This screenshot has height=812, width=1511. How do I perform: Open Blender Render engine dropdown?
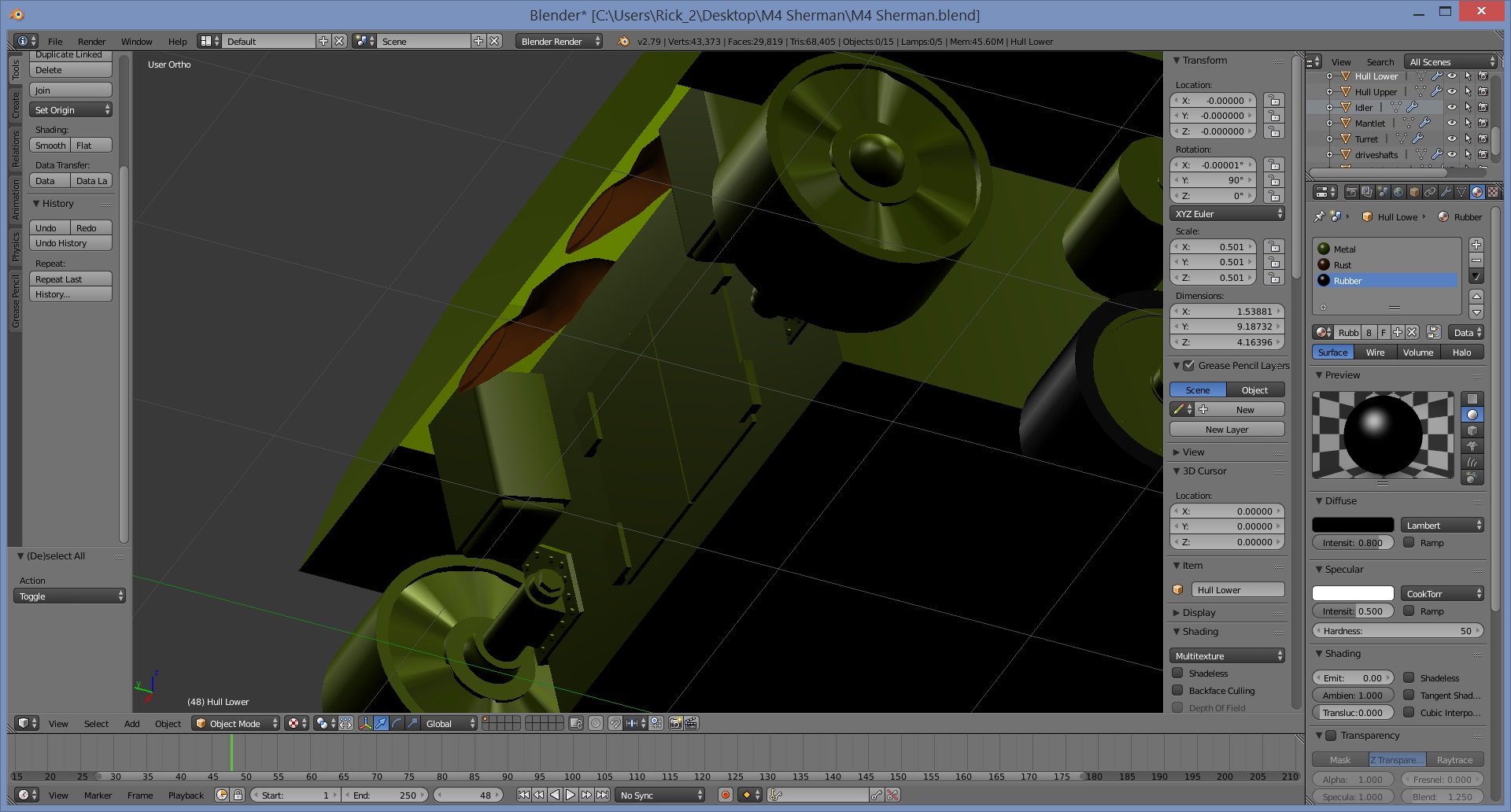coord(560,41)
